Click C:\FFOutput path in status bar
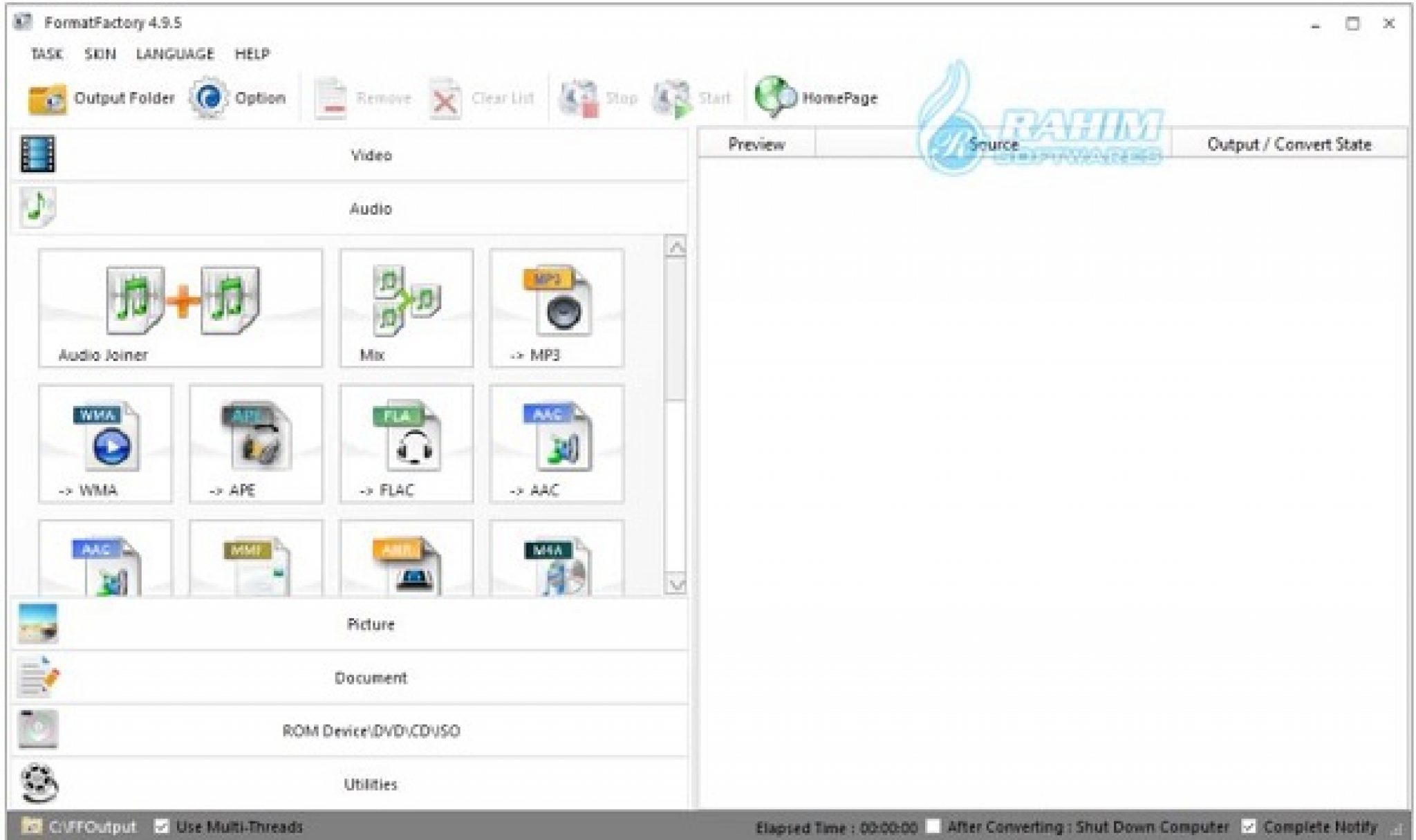Viewport: 1416px width, 840px height. pos(92,827)
